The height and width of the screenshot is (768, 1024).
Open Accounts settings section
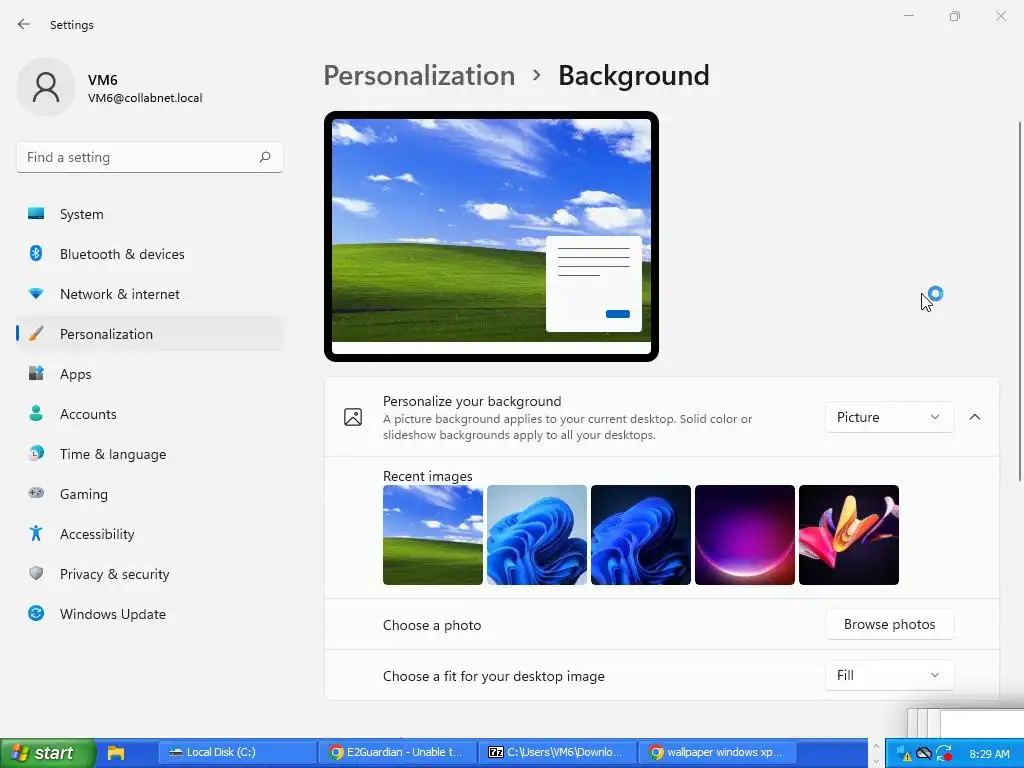click(150, 414)
